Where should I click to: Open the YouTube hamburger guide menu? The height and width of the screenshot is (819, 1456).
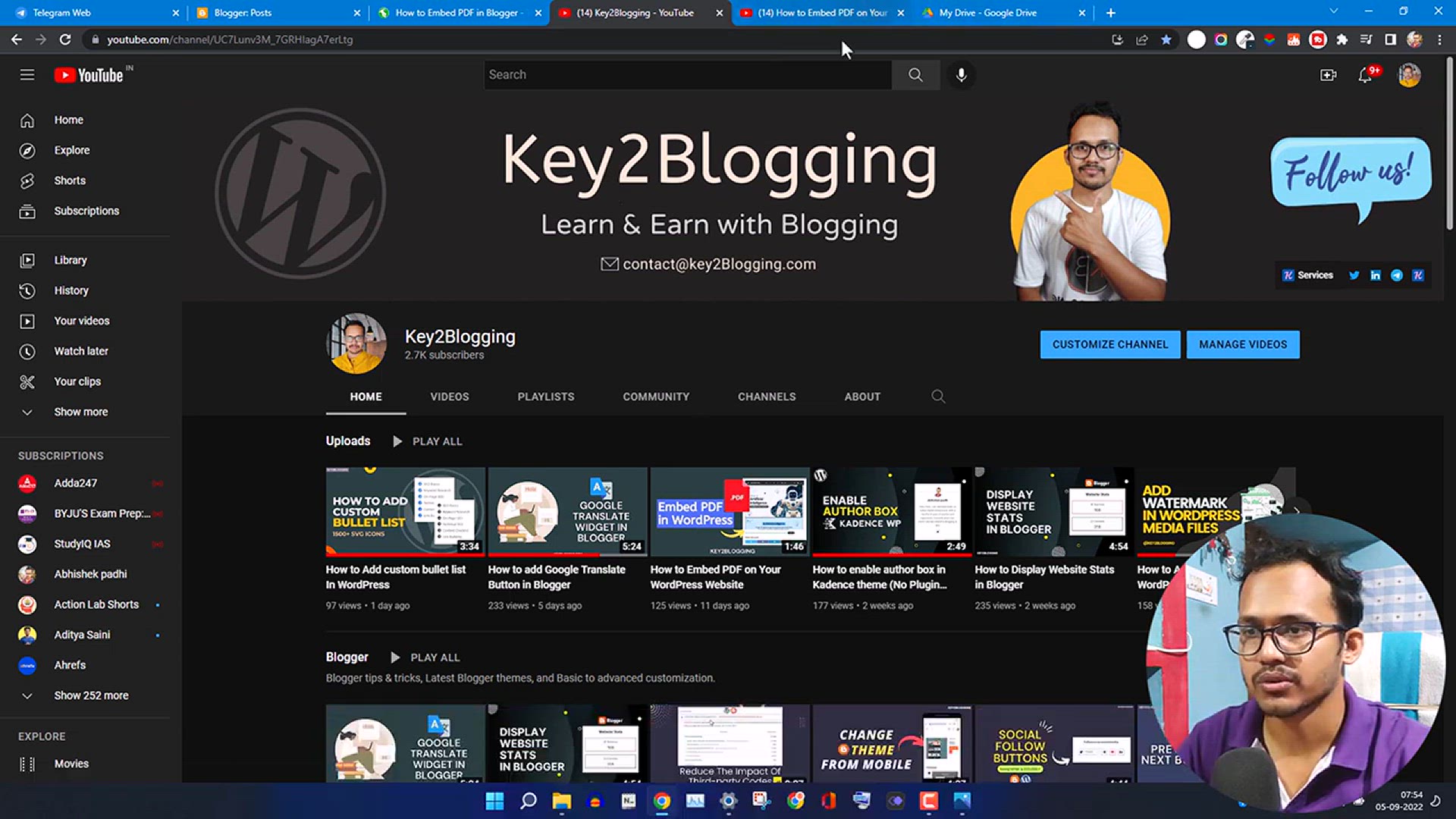tap(27, 74)
